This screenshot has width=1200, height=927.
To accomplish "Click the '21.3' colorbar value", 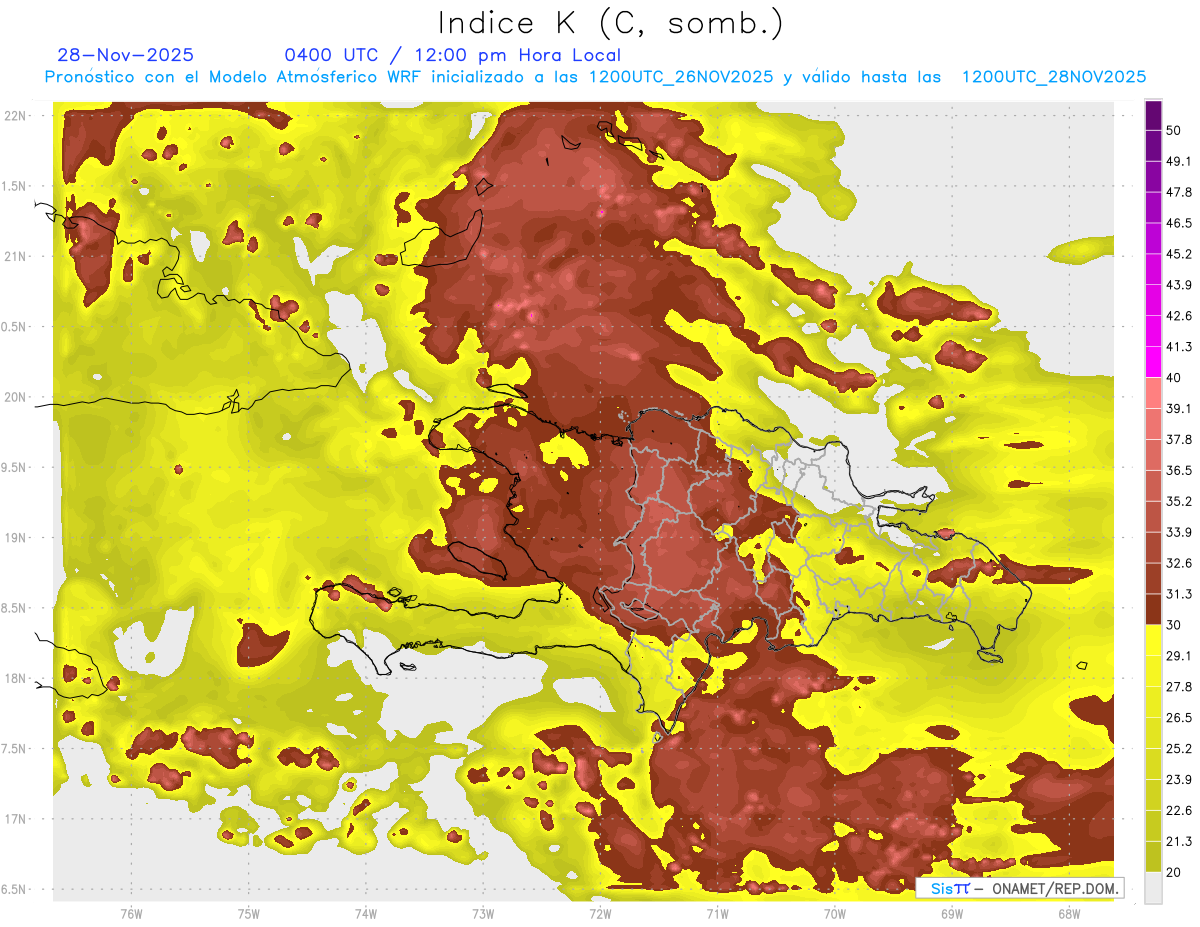I will (x=1179, y=841).
